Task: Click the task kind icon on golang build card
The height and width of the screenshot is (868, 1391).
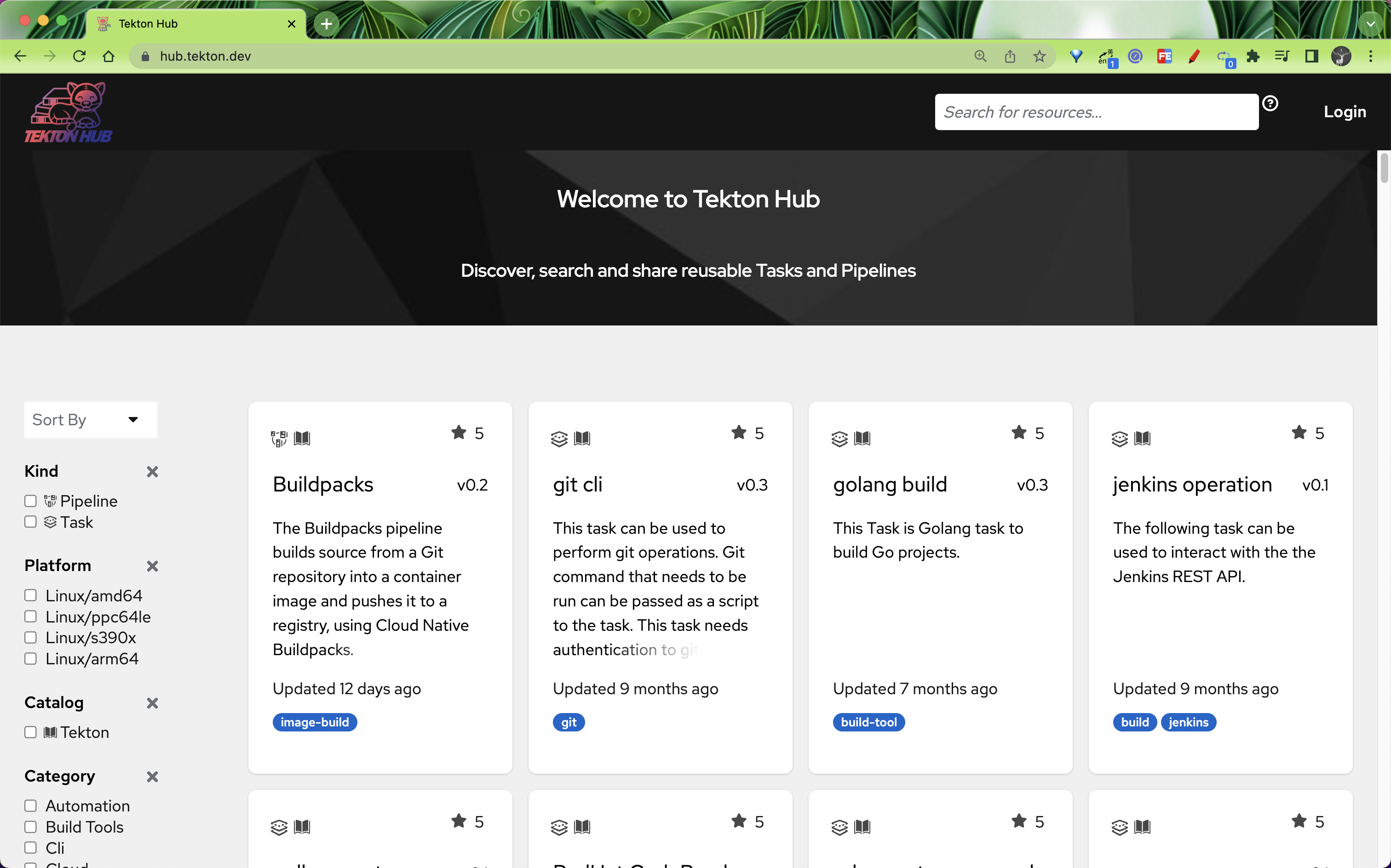Action: point(839,439)
